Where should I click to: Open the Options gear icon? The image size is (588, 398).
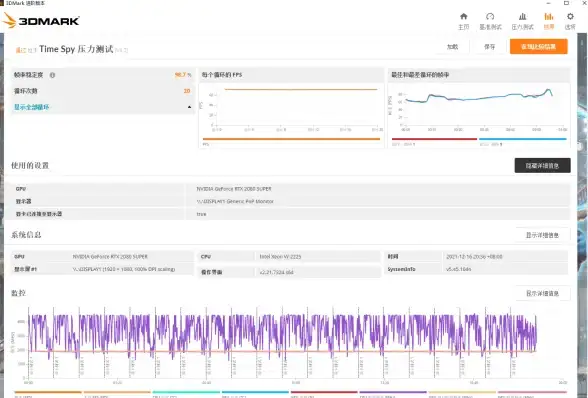pyautogui.click(x=570, y=21)
